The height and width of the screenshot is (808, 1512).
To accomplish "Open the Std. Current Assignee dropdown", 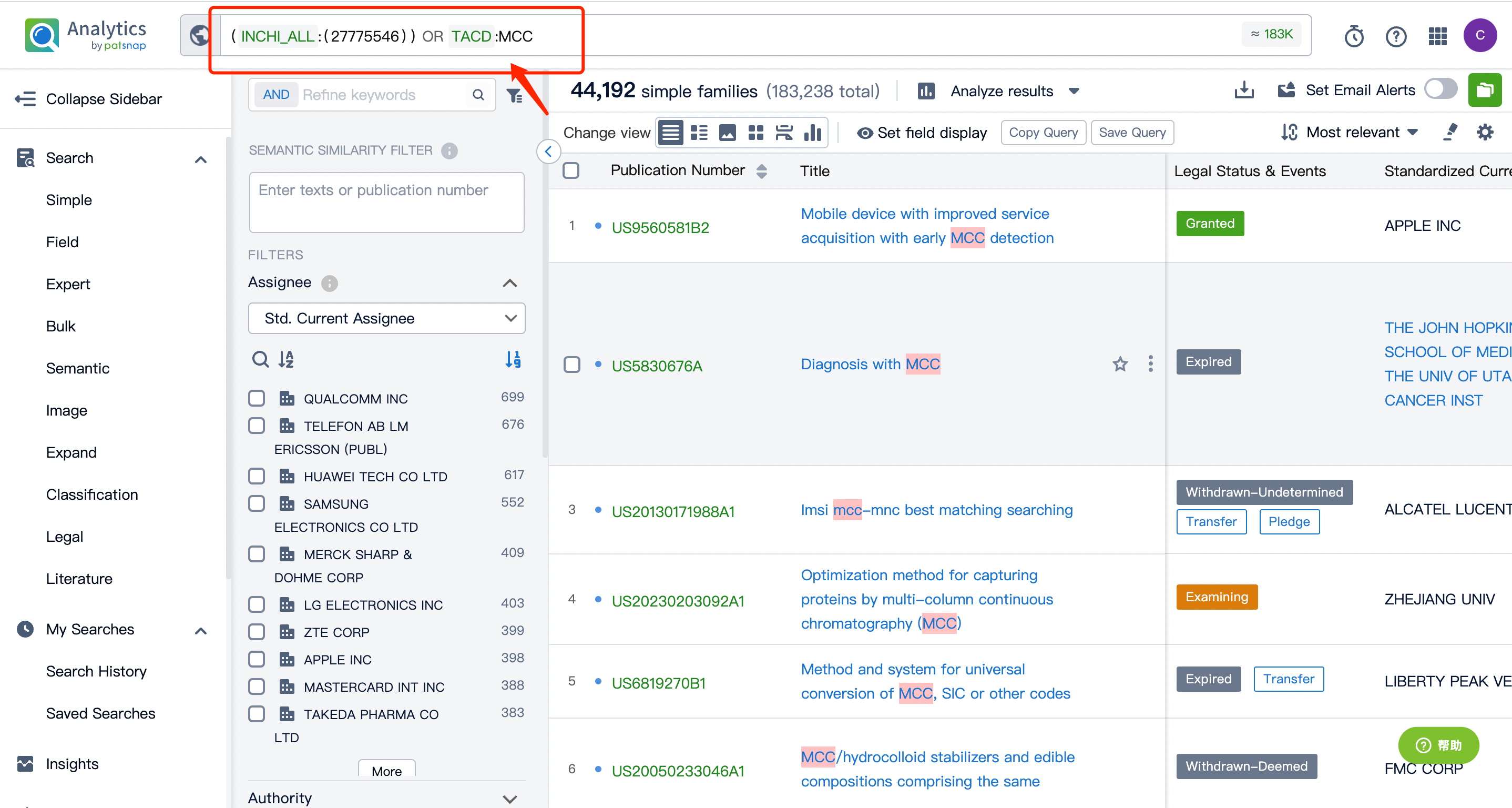I will pyautogui.click(x=386, y=319).
